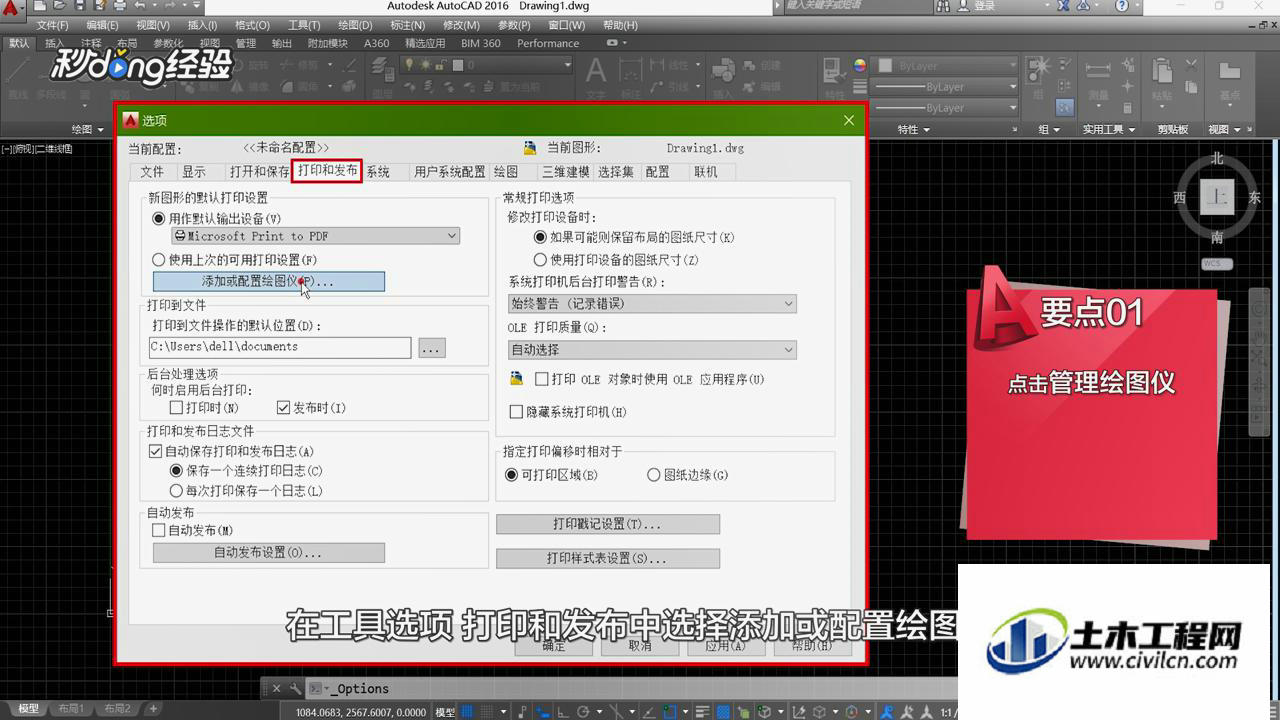This screenshot has height=720, width=1280.
Task: Select 用作默认输出设备 radio button
Action: pos(158,218)
